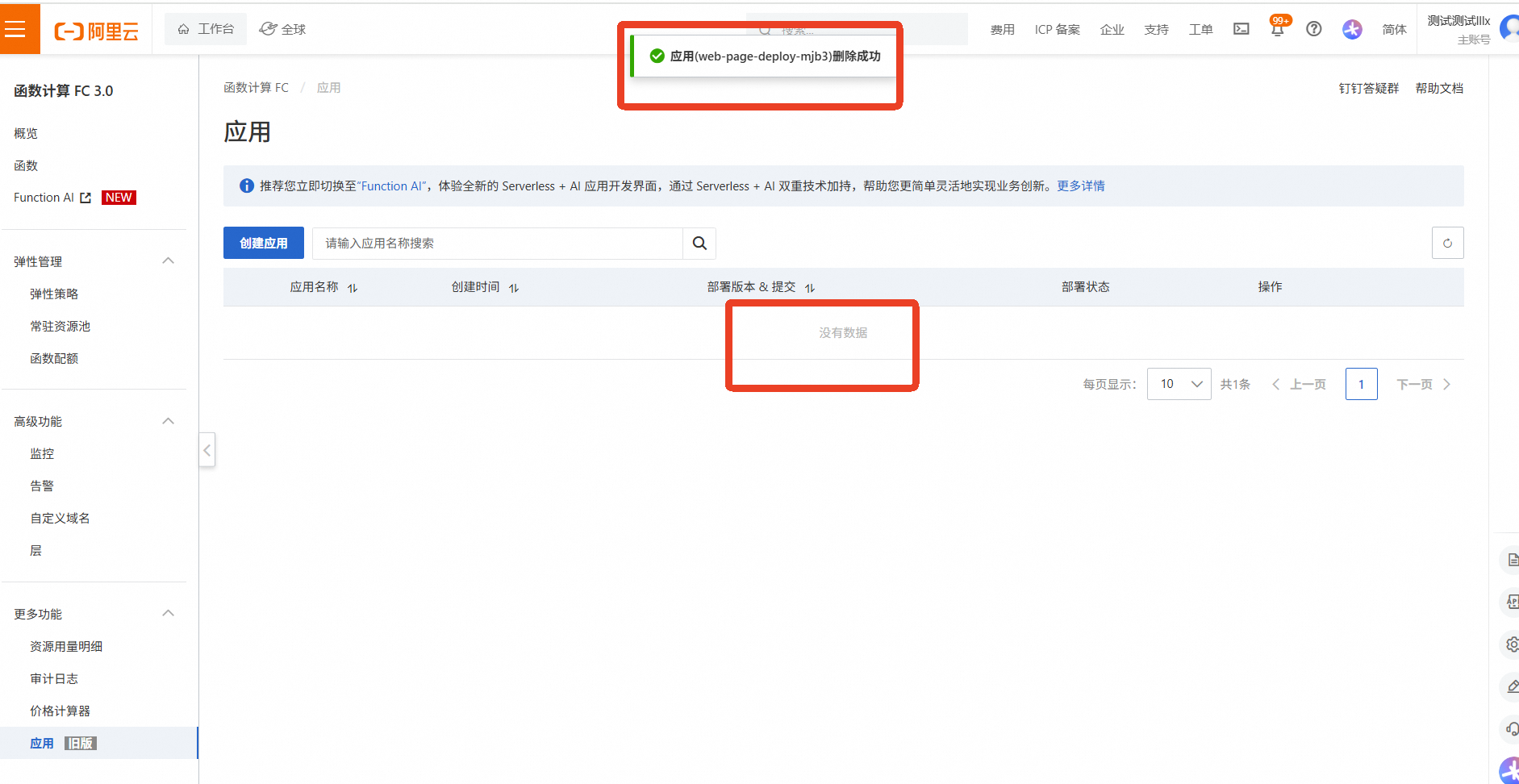The width and height of the screenshot is (1519, 784).
Task: Open the 工单 top menu
Action: click(x=1201, y=30)
